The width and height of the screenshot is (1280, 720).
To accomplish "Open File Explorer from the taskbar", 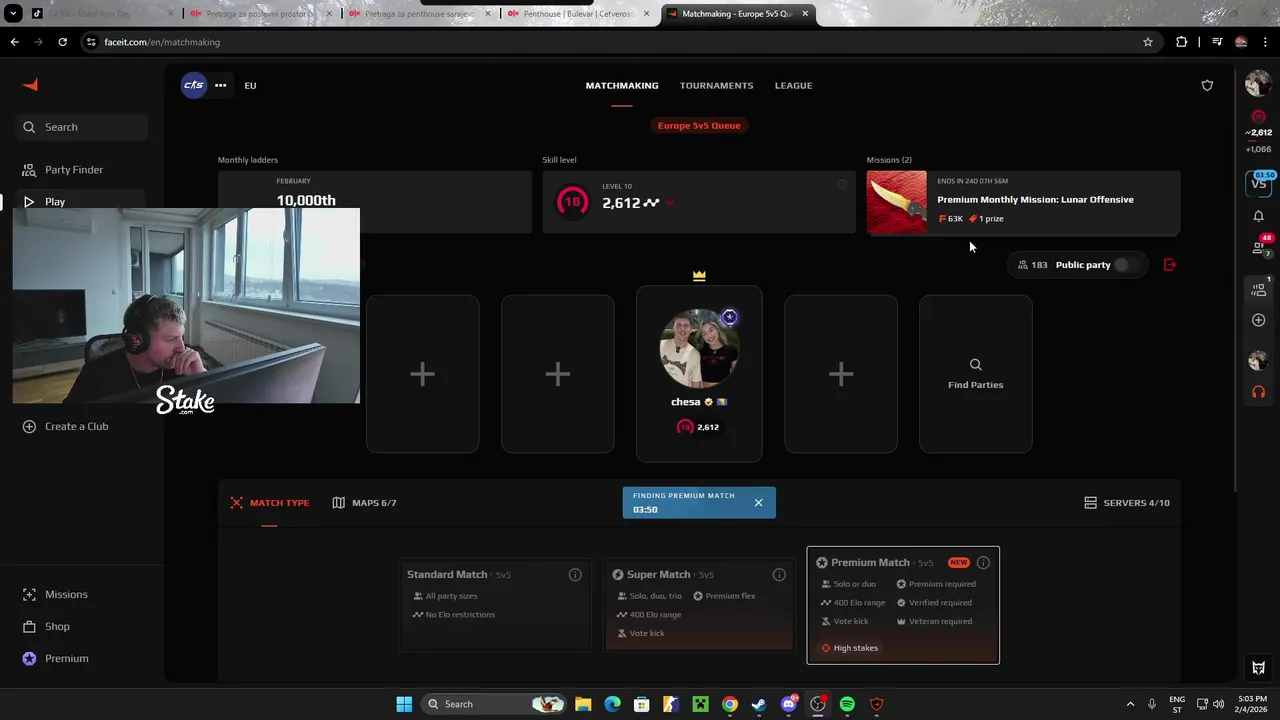I will point(583,704).
